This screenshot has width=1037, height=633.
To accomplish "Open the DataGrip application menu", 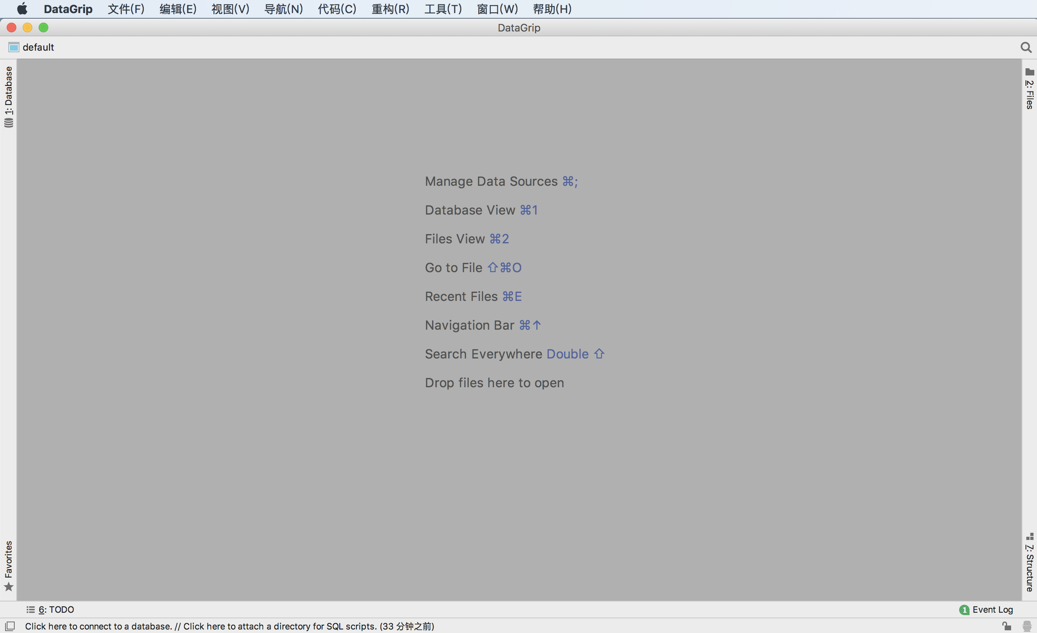I will click(68, 9).
